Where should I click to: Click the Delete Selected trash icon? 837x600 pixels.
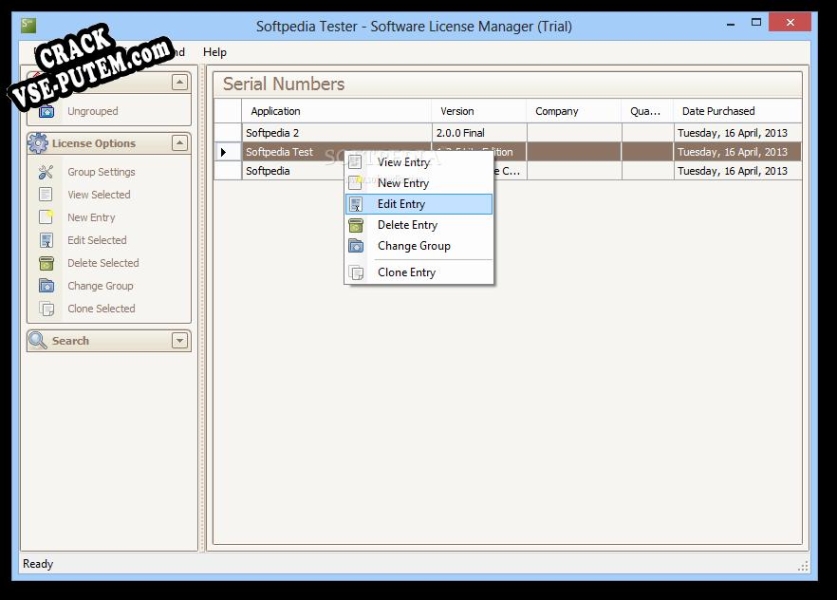46,263
